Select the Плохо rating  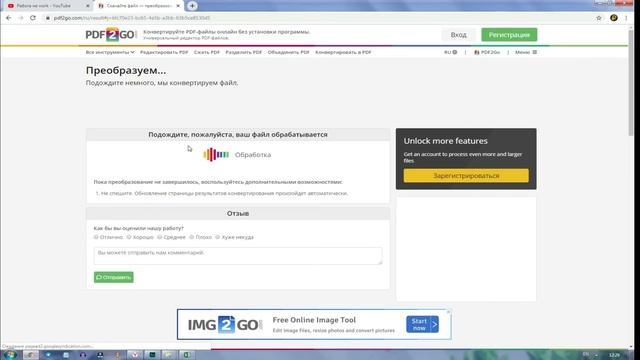[x=191, y=237]
